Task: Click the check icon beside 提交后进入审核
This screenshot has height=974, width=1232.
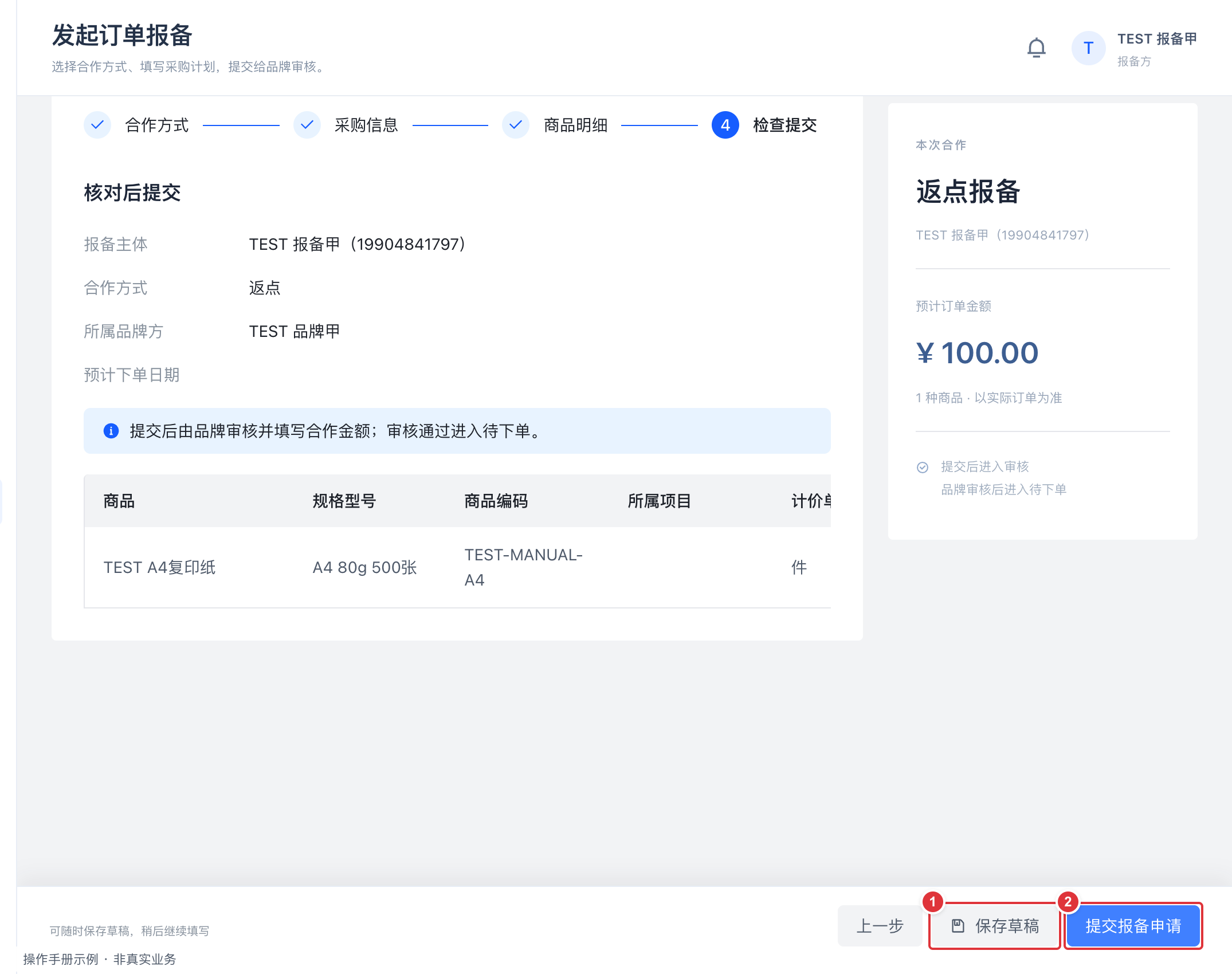Action: [923, 468]
